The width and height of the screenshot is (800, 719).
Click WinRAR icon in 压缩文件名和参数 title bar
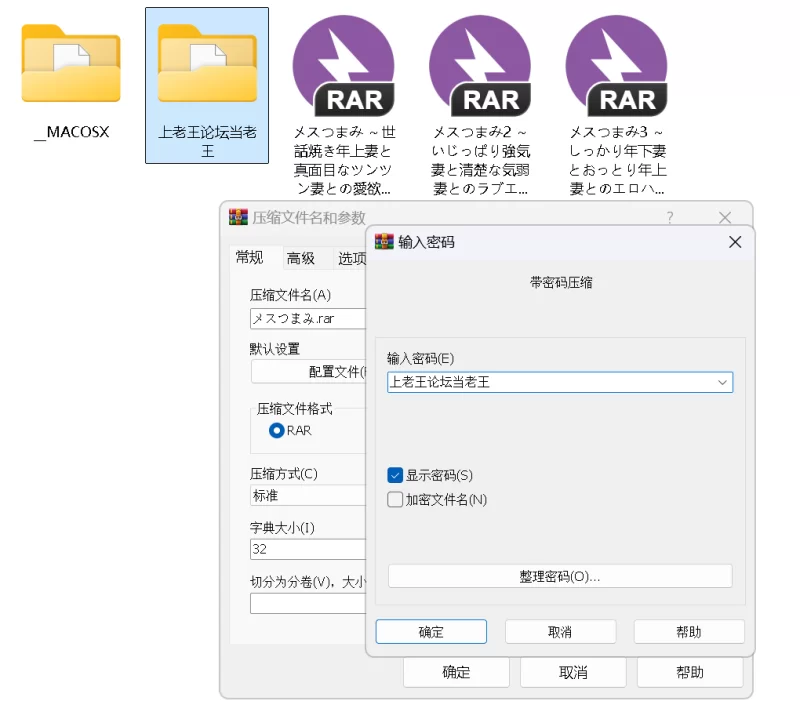(x=238, y=217)
